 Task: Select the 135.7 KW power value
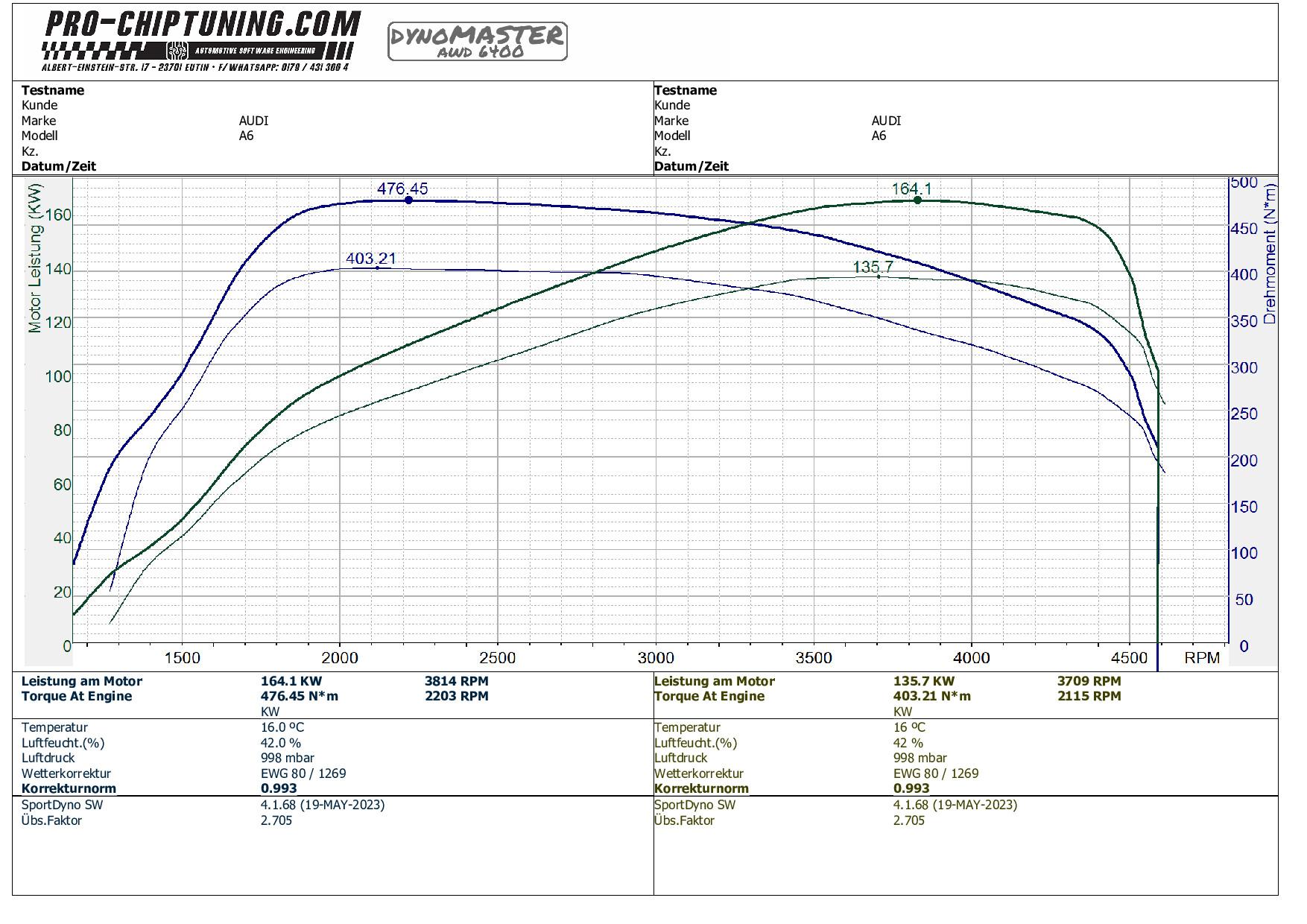point(923,681)
